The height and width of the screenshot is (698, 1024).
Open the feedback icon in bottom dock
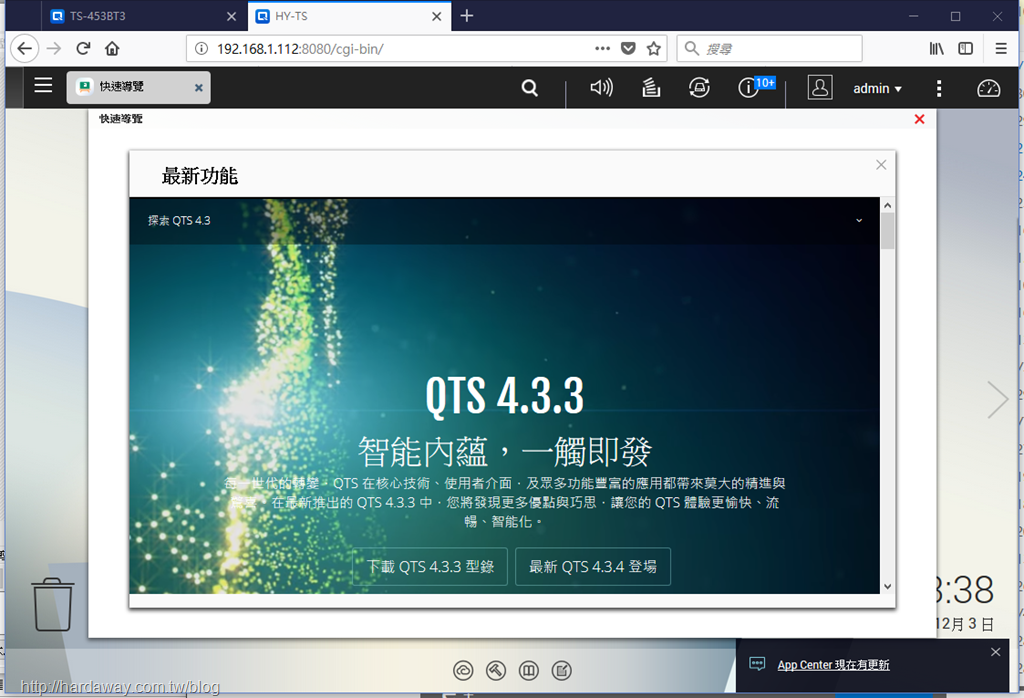click(562, 670)
